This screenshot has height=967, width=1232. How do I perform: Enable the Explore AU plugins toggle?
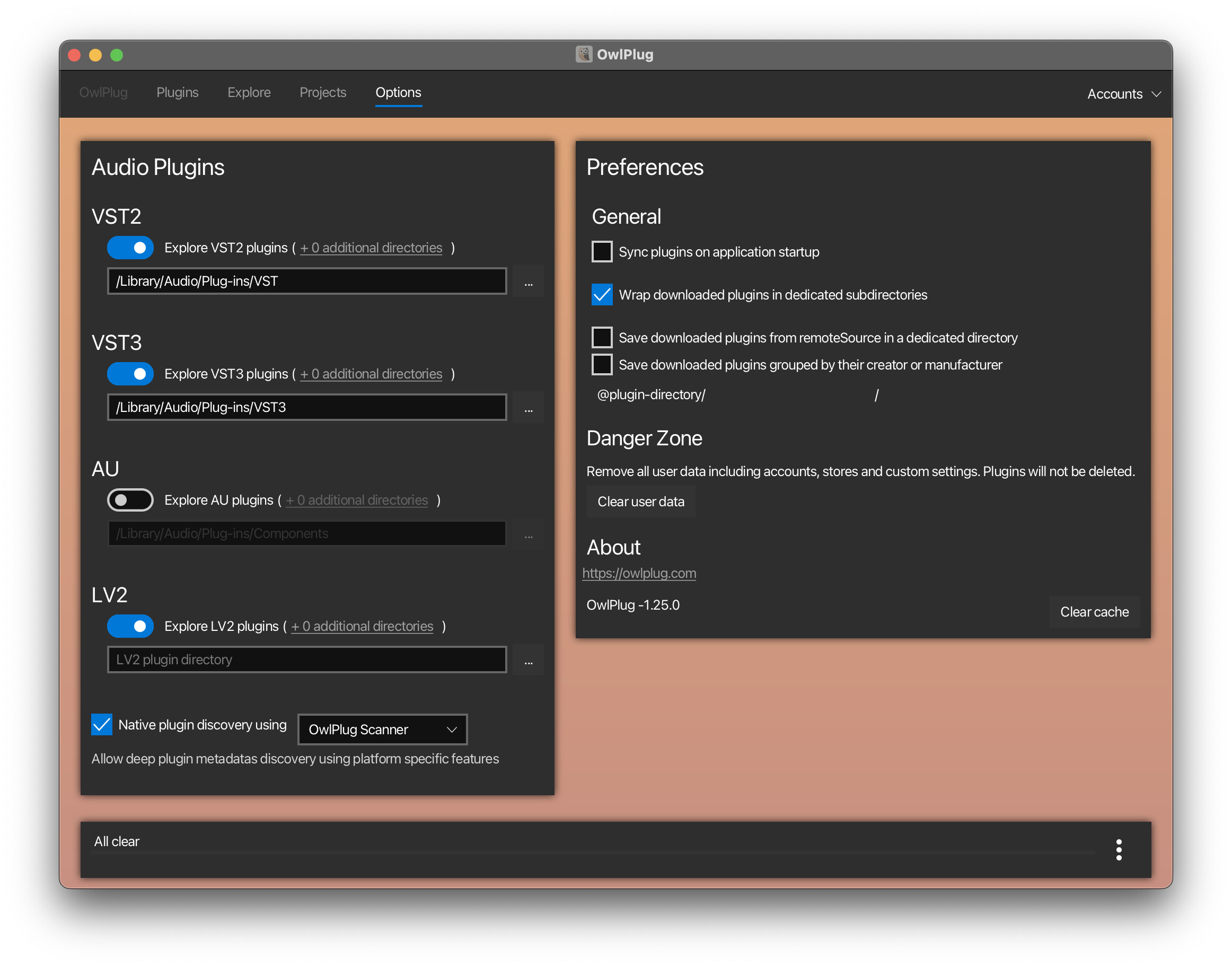[130, 500]
